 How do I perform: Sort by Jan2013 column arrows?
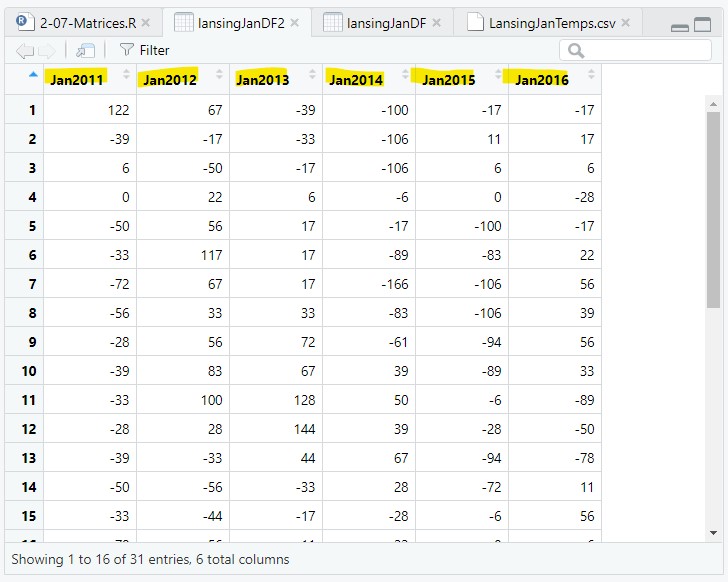[312, 74]
